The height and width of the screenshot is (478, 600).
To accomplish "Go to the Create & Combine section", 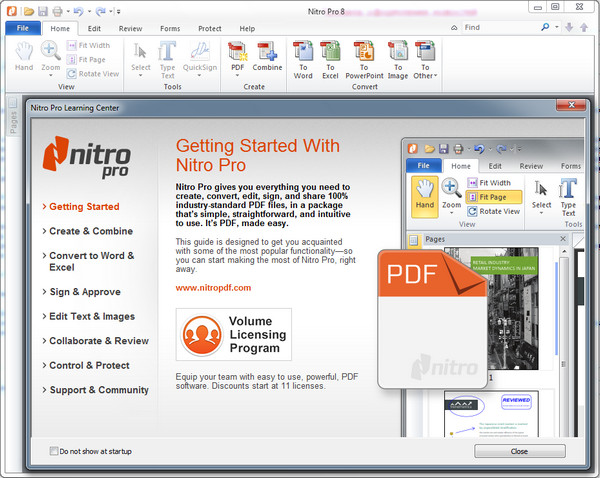I will 91,231.
